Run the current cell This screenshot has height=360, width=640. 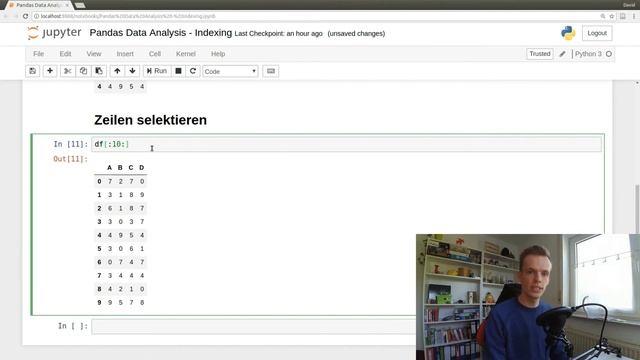(x=157, y=71)
